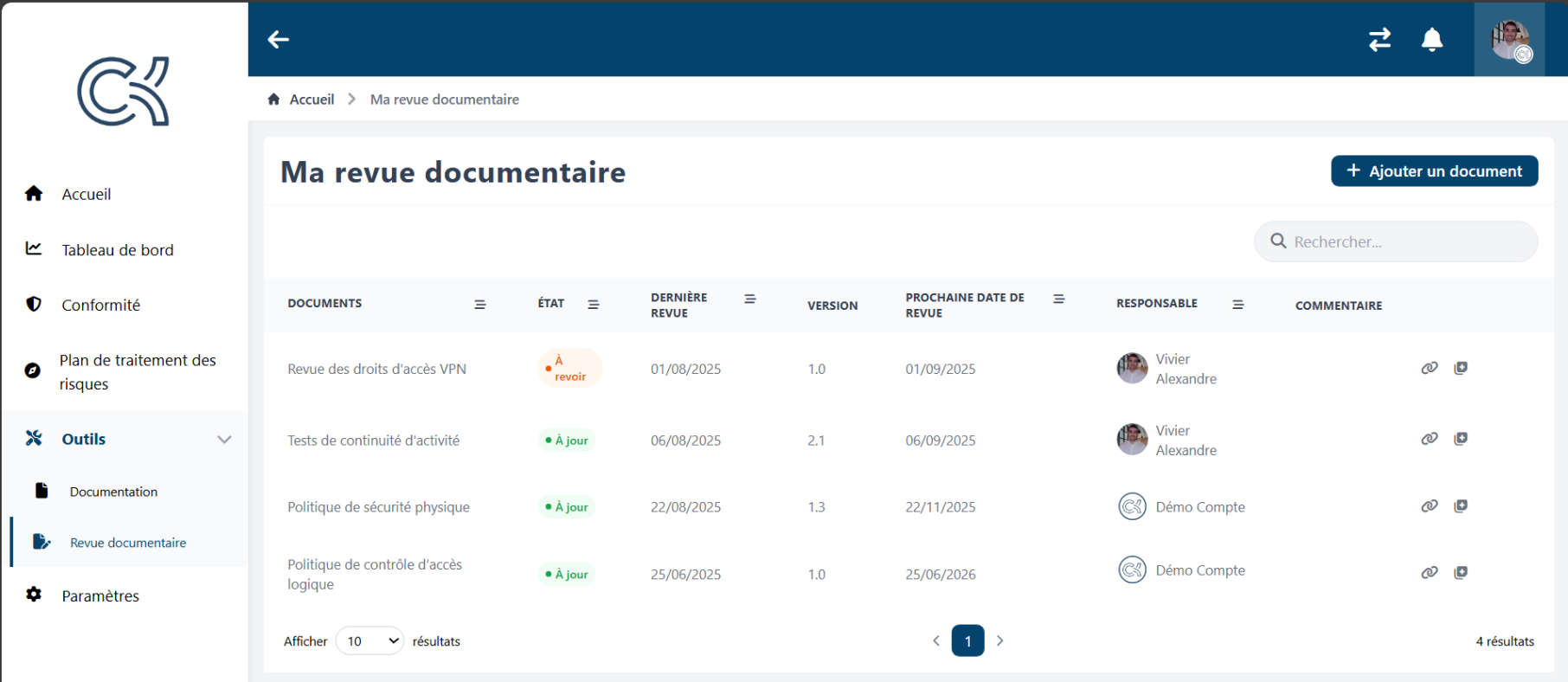Screen dimensions: 1568x682
Task: Click the swap arrows icon in header
Action: 1379,40
